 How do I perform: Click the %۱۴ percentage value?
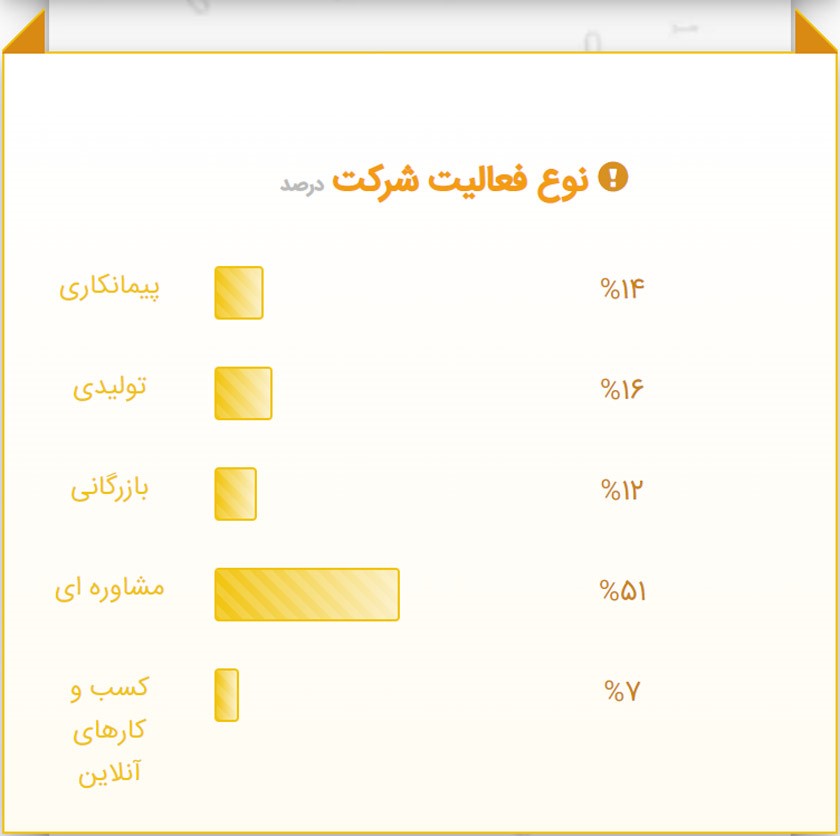(x=622, y=290)
